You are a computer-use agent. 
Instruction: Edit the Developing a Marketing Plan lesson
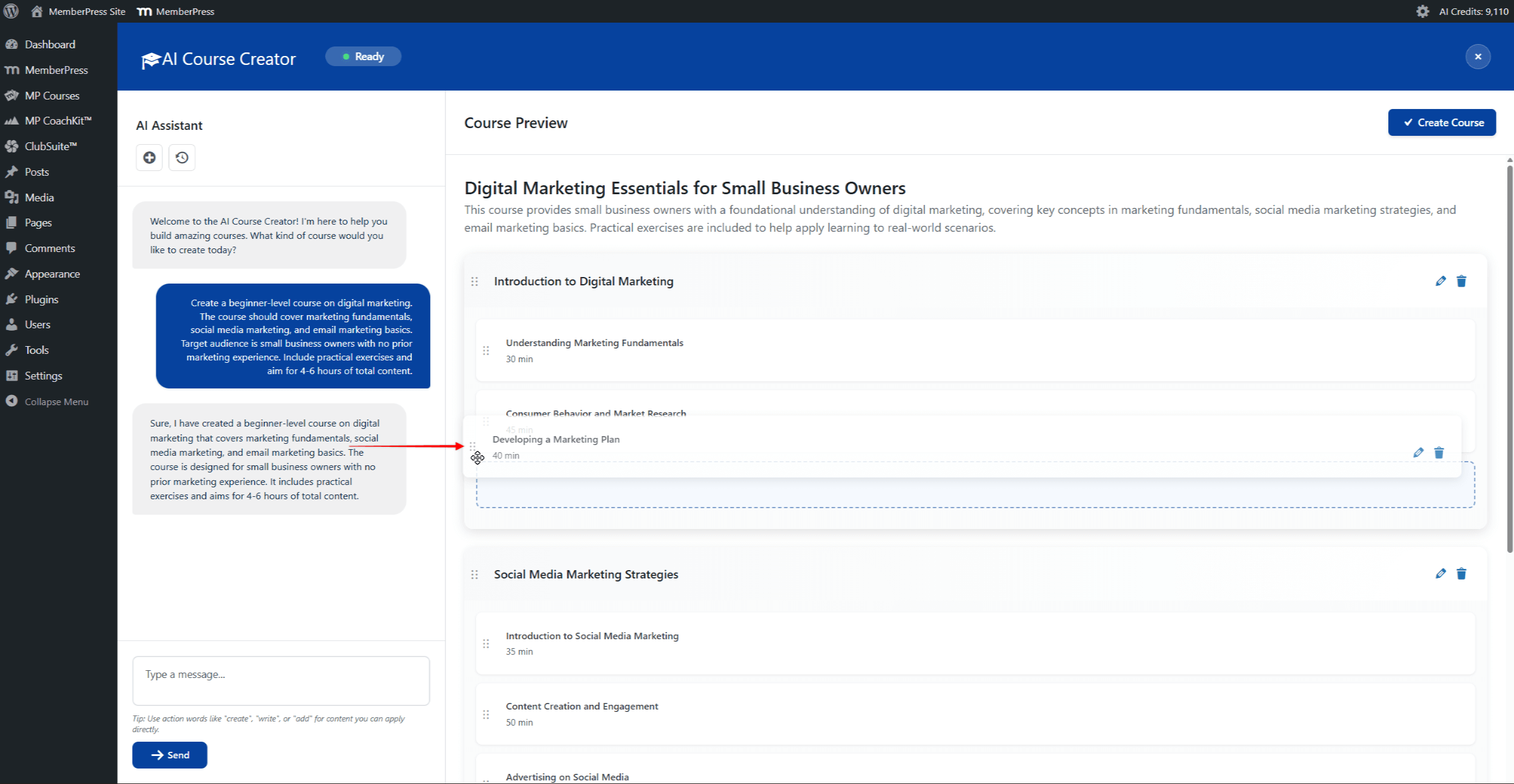point(1418,453)
